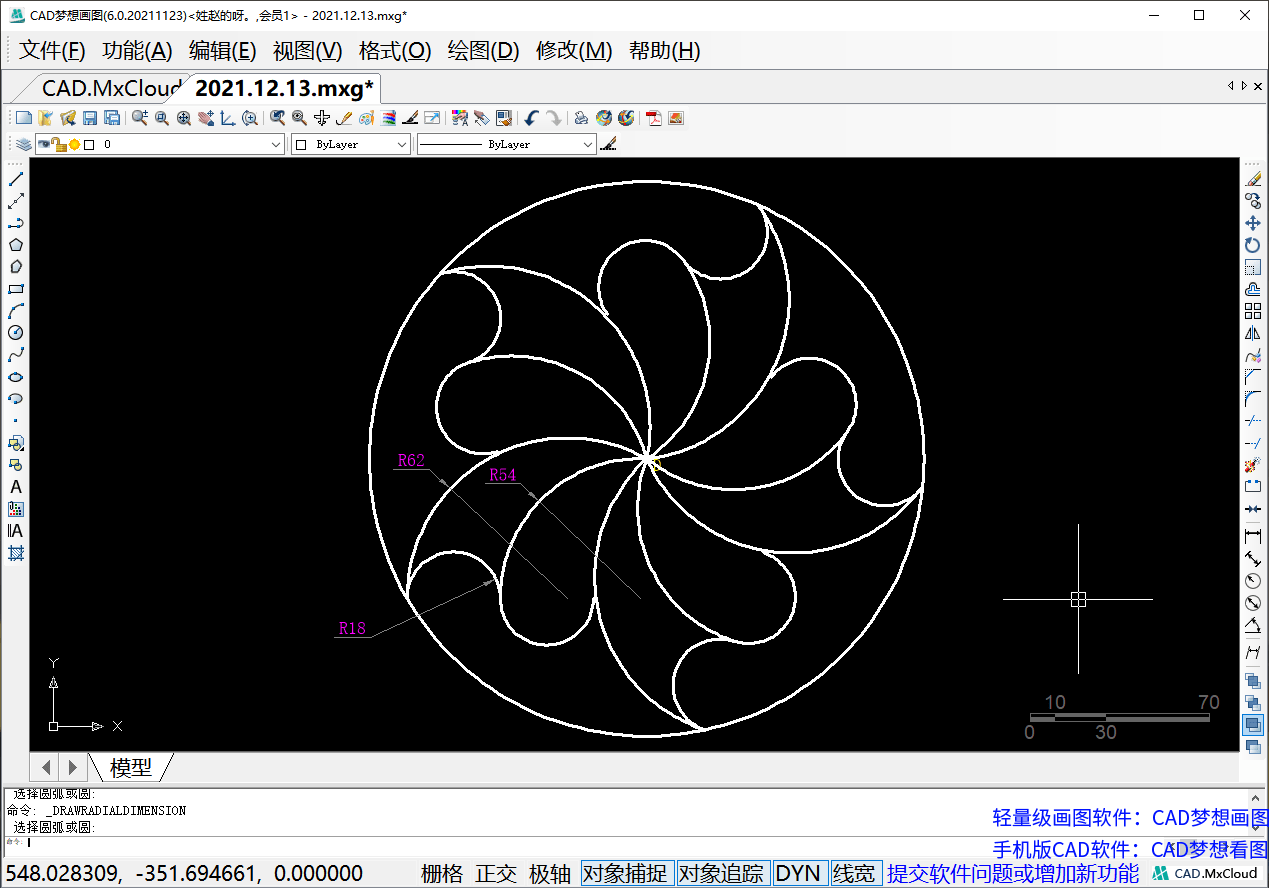Pick the Rectangle tool in left toolbar

click(16, 289)
